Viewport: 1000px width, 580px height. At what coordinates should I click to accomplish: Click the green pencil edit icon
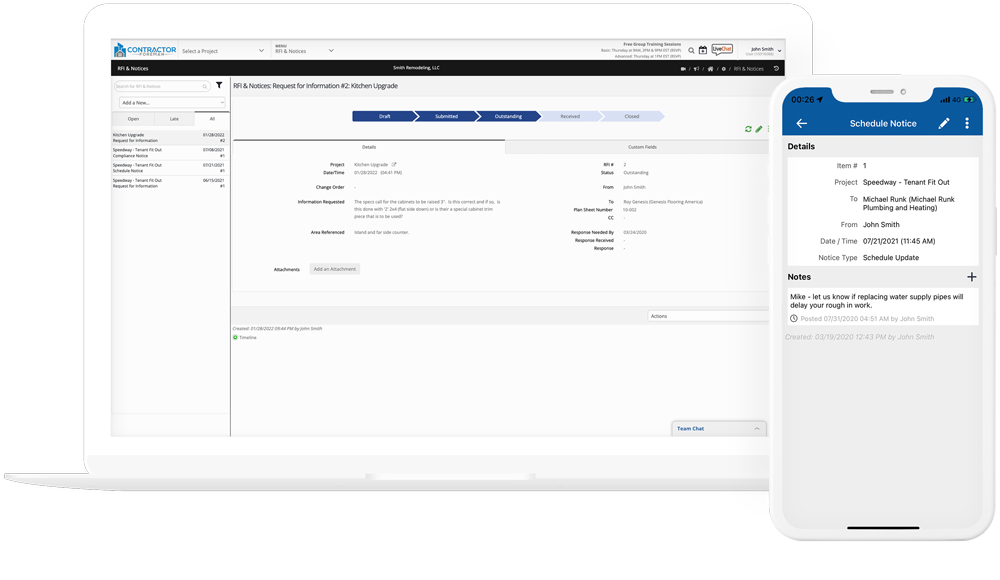click(x=758, y=129)
